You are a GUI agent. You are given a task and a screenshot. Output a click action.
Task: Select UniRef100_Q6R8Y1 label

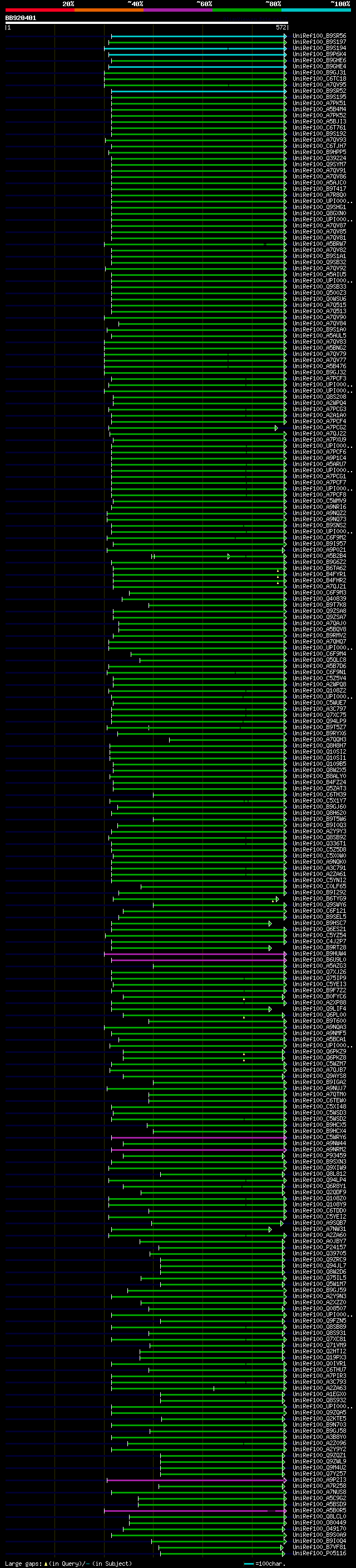tap(319, 1186)
